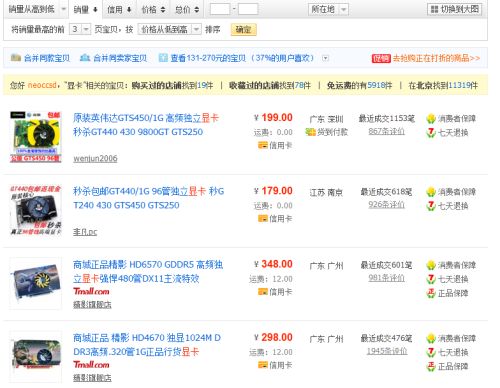Open 926条评价 reviews link
500x388 pixels.
point(386,205)
